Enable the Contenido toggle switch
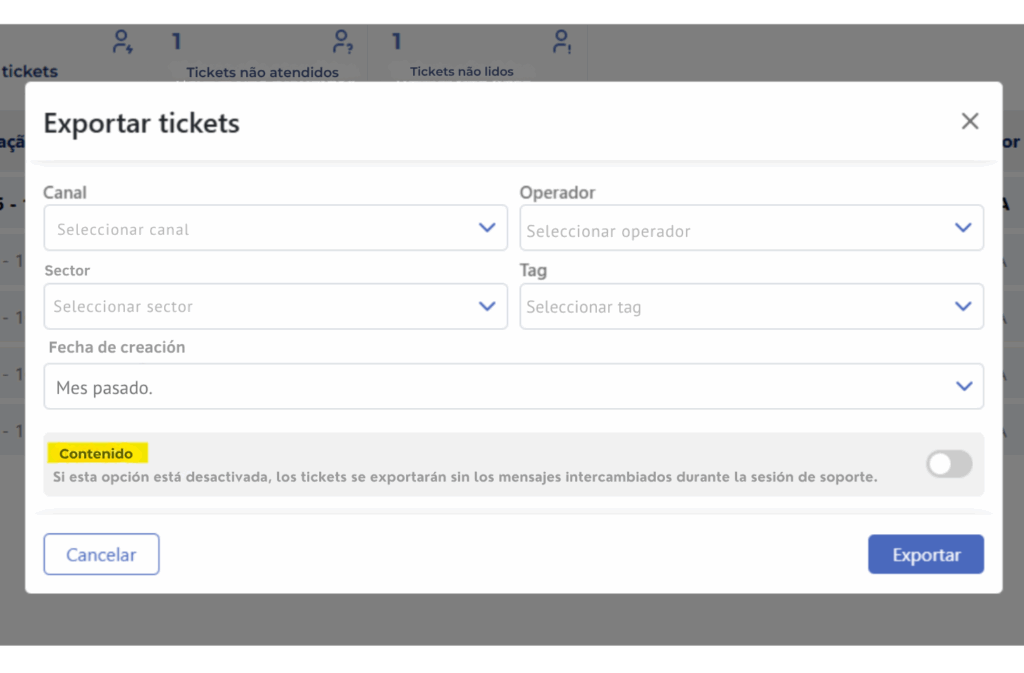 [x=948, y=464]
